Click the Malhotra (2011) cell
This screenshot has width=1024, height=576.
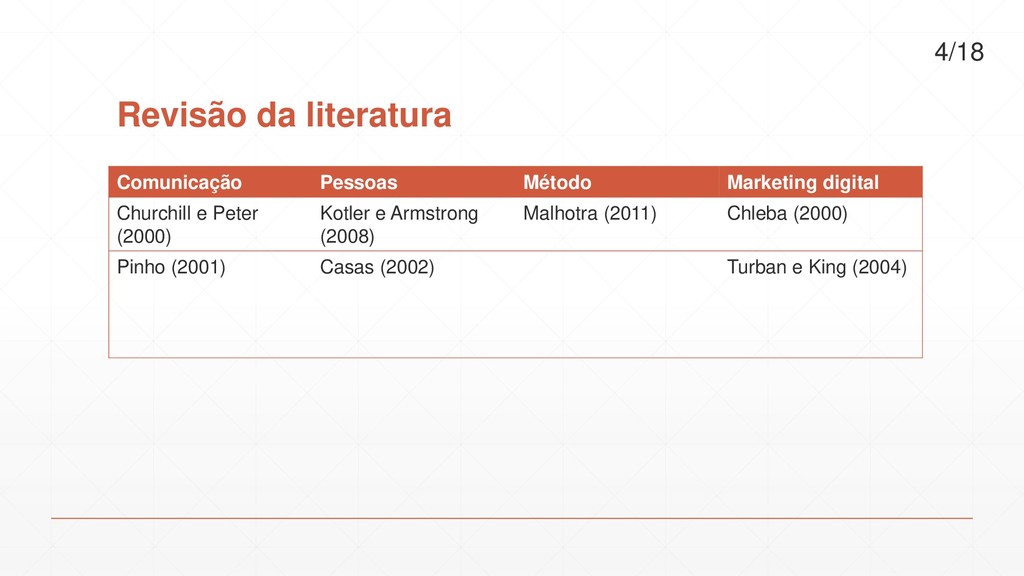(x=617, y=224)
